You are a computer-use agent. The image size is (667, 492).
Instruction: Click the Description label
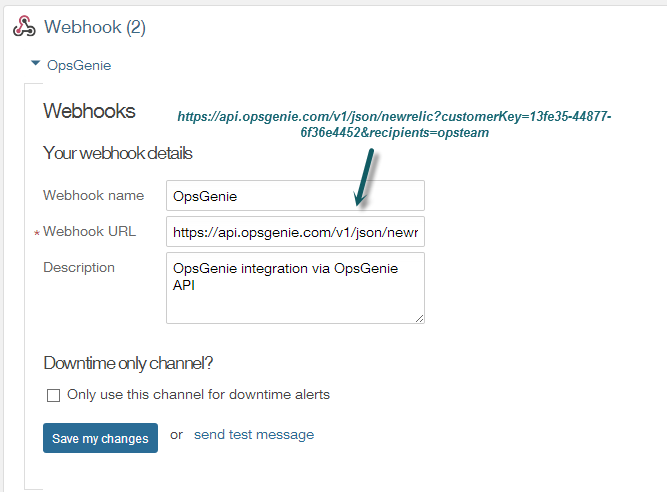tap(79, 267)
